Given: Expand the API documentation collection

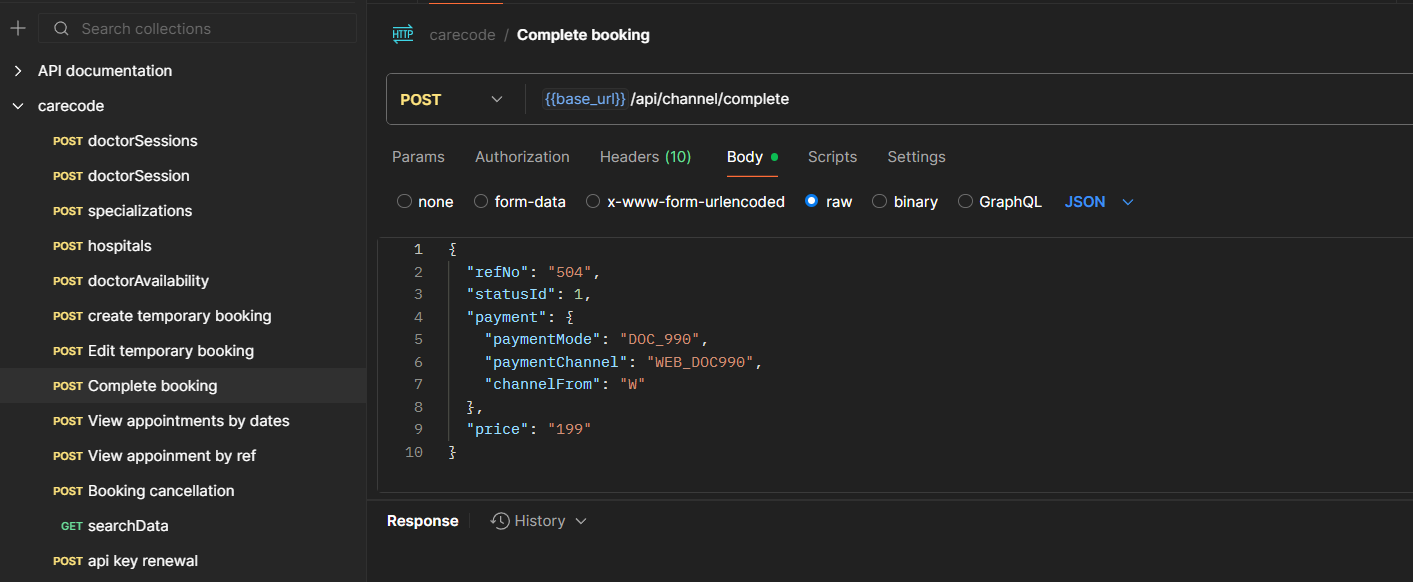Looking at the screenshot, I should coord(17,71).
